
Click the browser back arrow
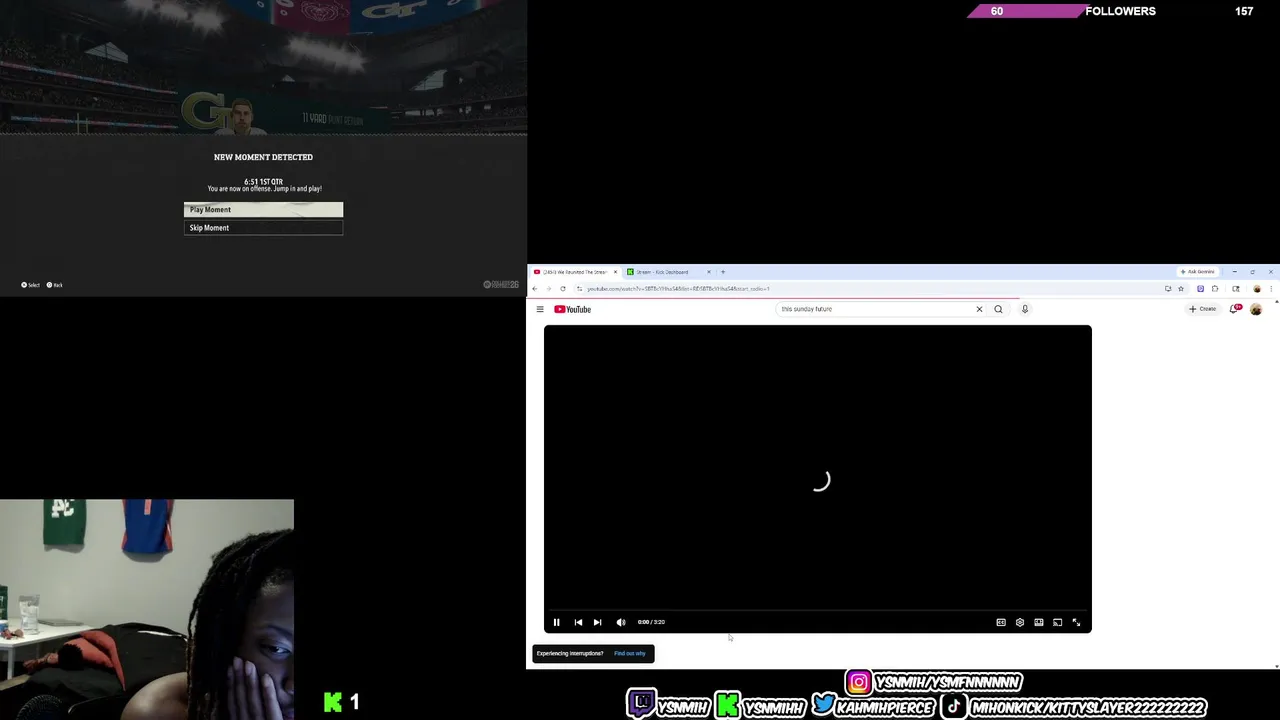pyautogui.click(x=534, y=289)
